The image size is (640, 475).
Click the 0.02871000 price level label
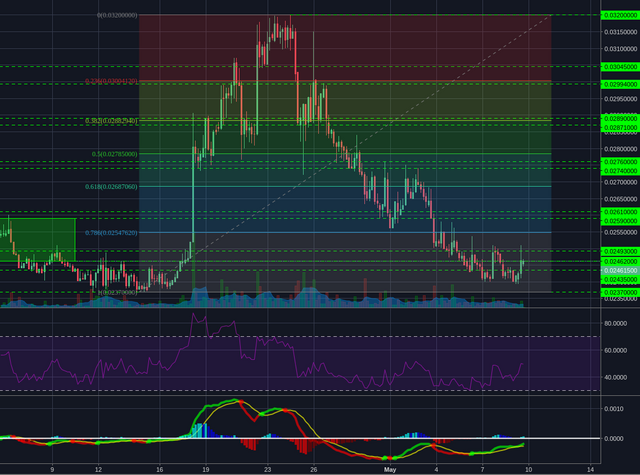point(620,127)
